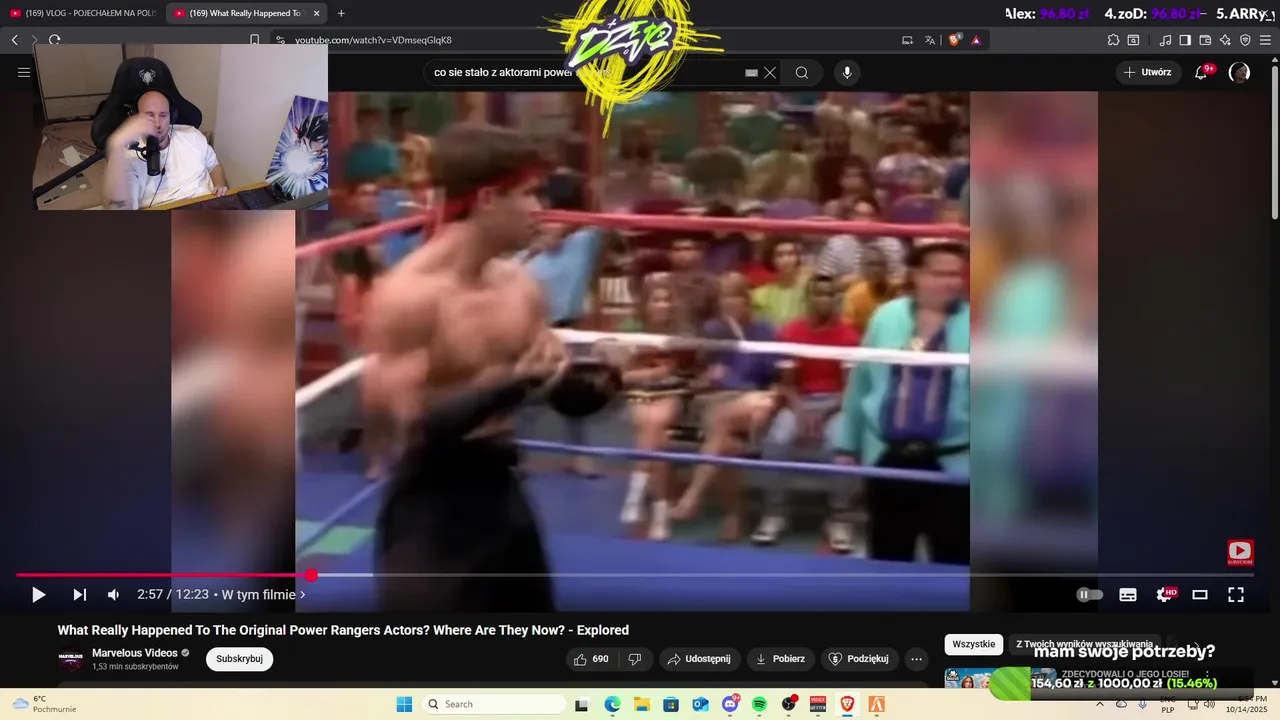Viewport: 1280px width, 720px height.
Task: Select the 'What Really Happened To' tab
Action: (240, 13)
